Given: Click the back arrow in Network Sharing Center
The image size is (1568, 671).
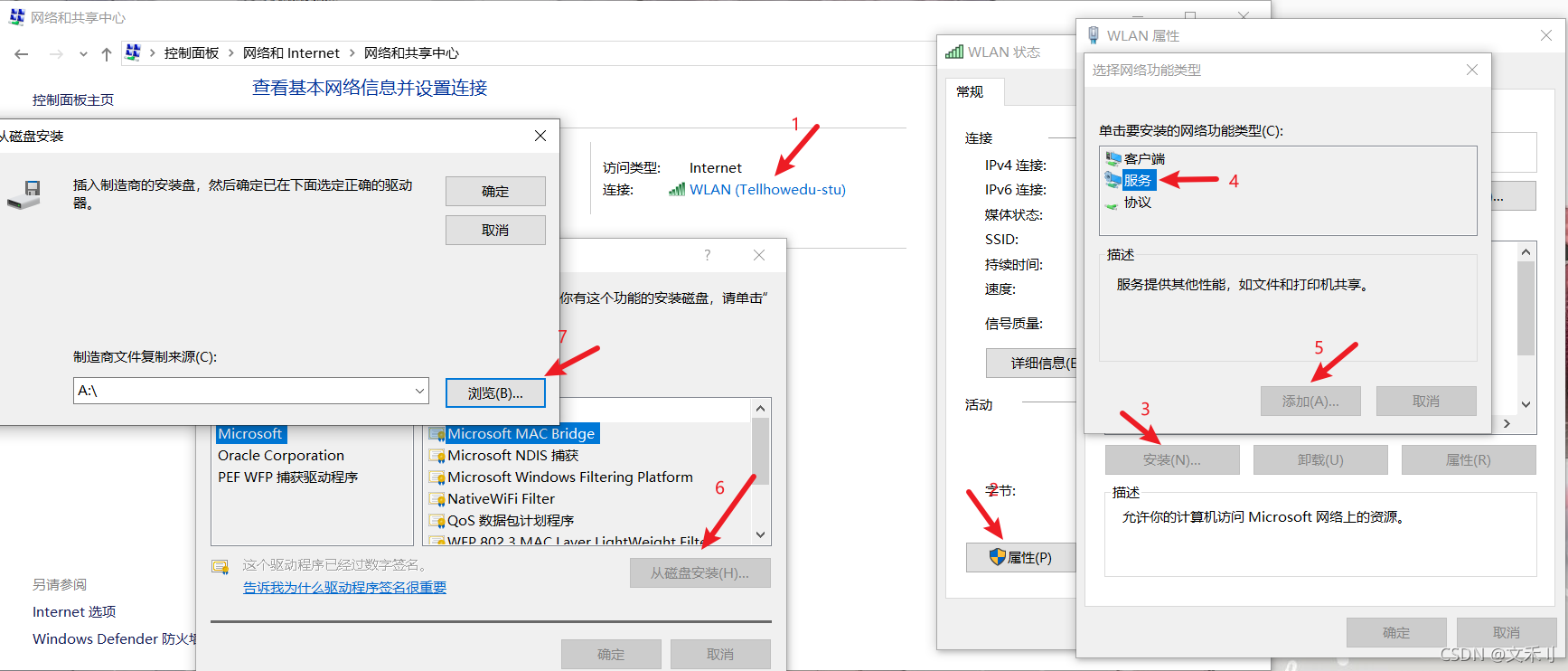Looking at the screenshot, I should (22, 54).
